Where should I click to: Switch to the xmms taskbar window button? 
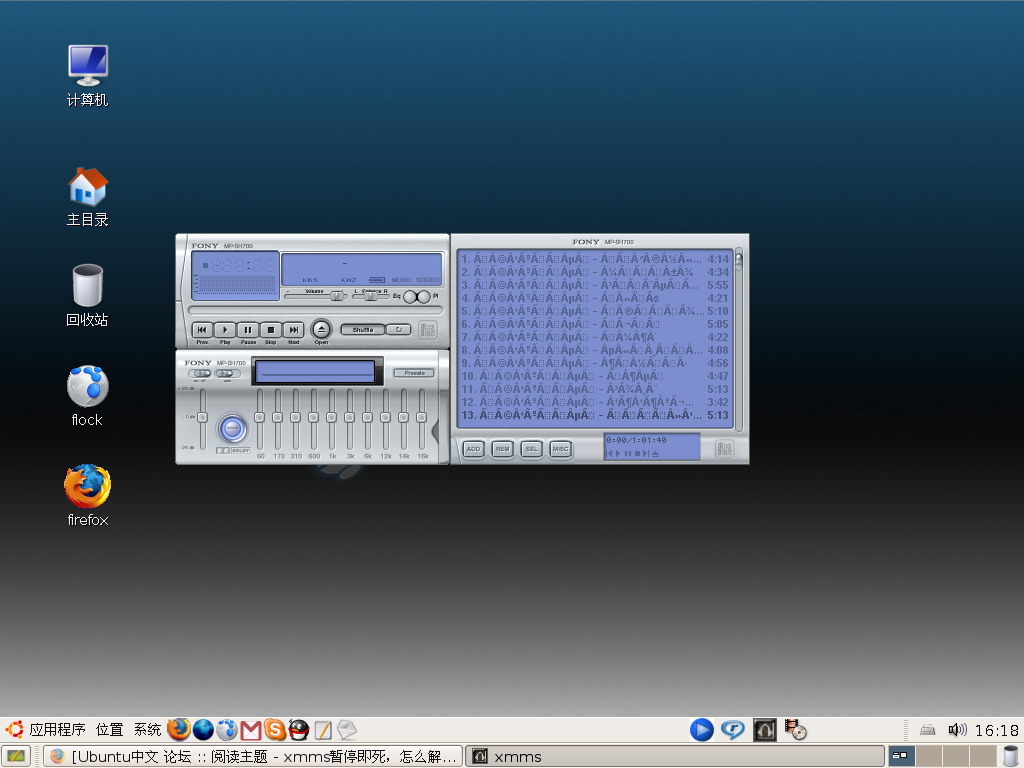coord(675,756)
